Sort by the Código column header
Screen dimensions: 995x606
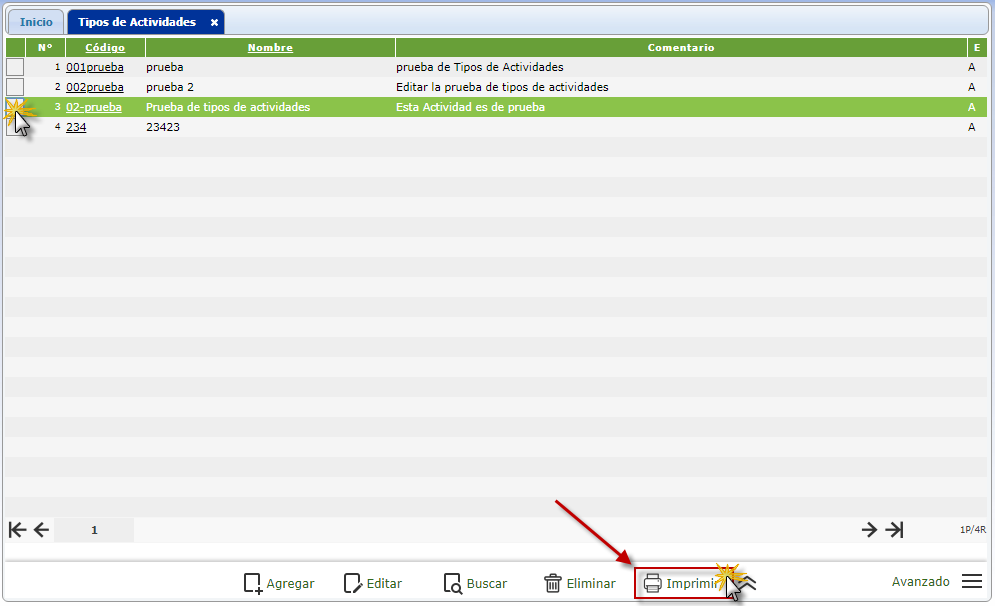105,48
